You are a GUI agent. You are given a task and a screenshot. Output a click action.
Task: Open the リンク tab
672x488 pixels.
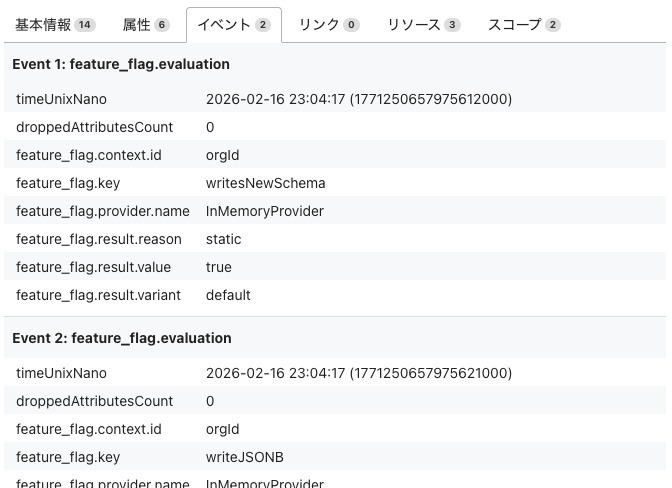[329, 25]
